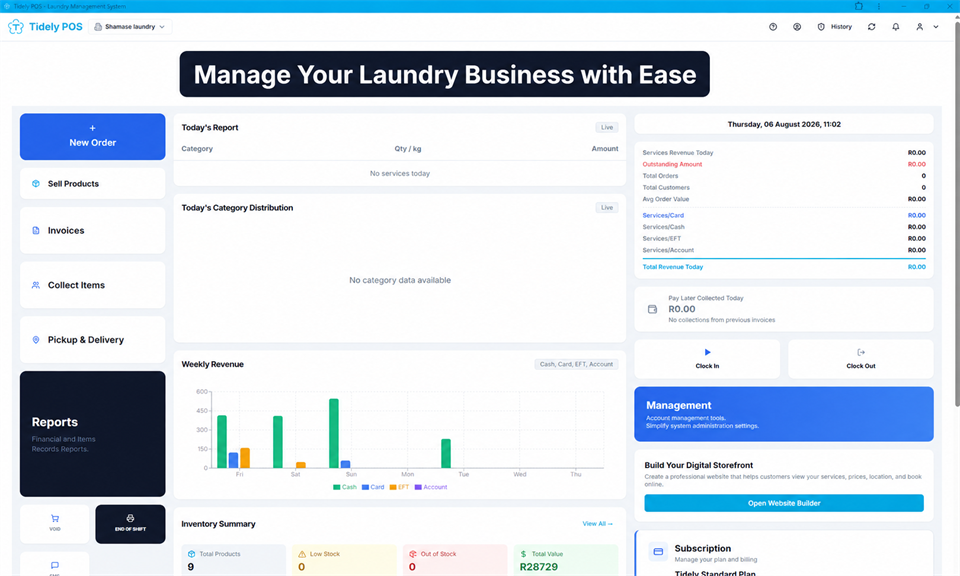Screen dimensions: 960x576
Task: Click the View All inventory link
Action: click(598, 524)
